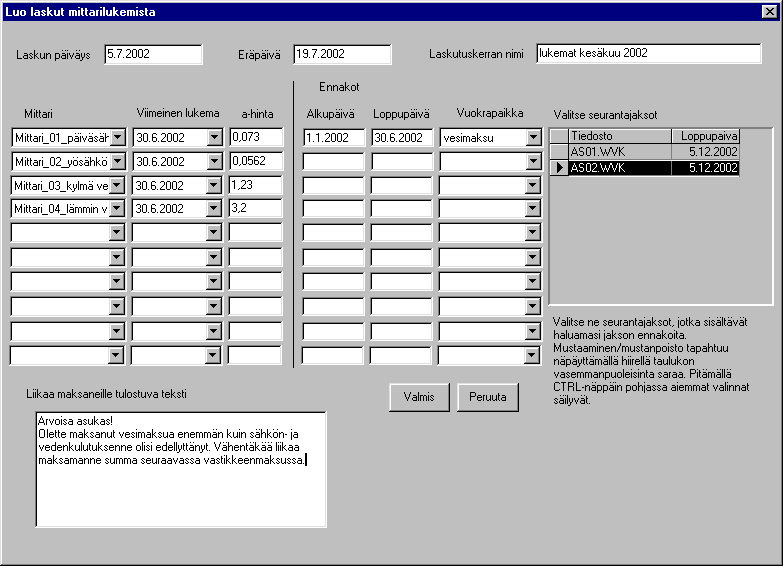Image resolution: width=783 pixels, height=566 pixels.
Task: Select row marker arrow of AS02.WVK
Action: point(559,167)
